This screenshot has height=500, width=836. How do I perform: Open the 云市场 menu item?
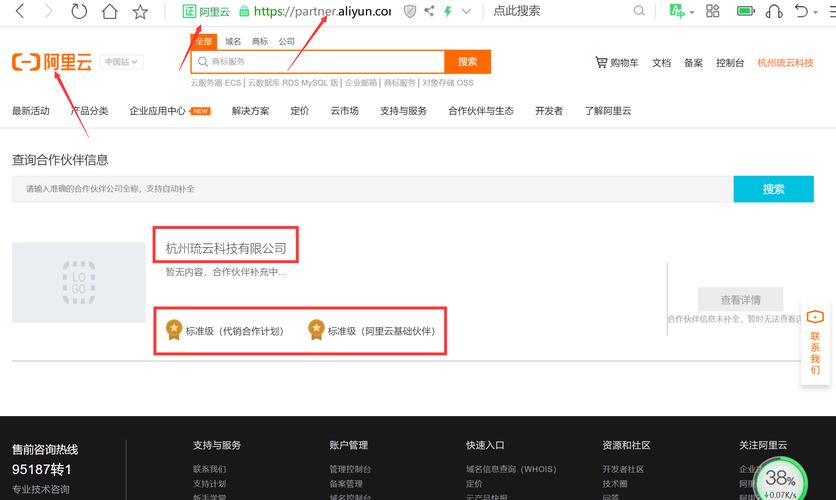coord(344,111)
